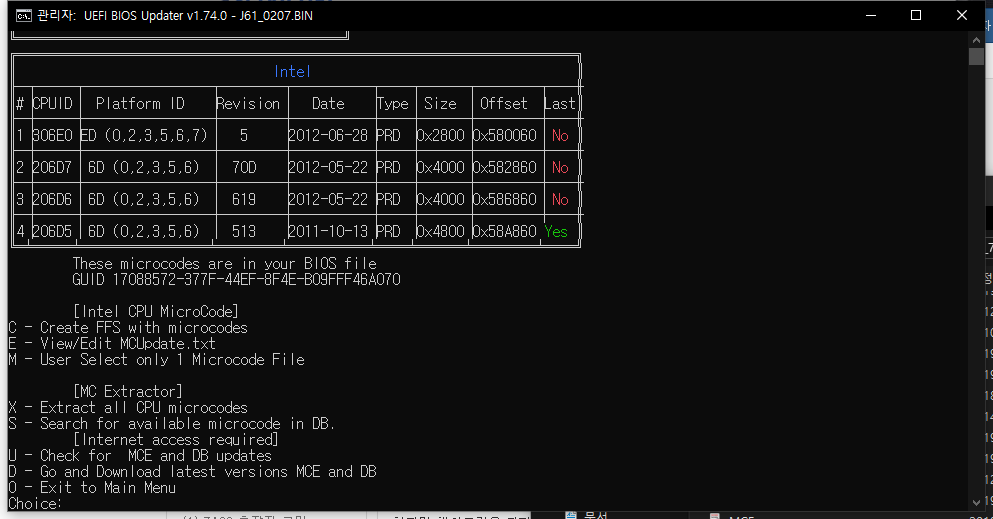The height and width of the screenshot is (519, 993).
Task: Click 'C - Create FFS with microcodes' option
Action: [x=128, y=328]
